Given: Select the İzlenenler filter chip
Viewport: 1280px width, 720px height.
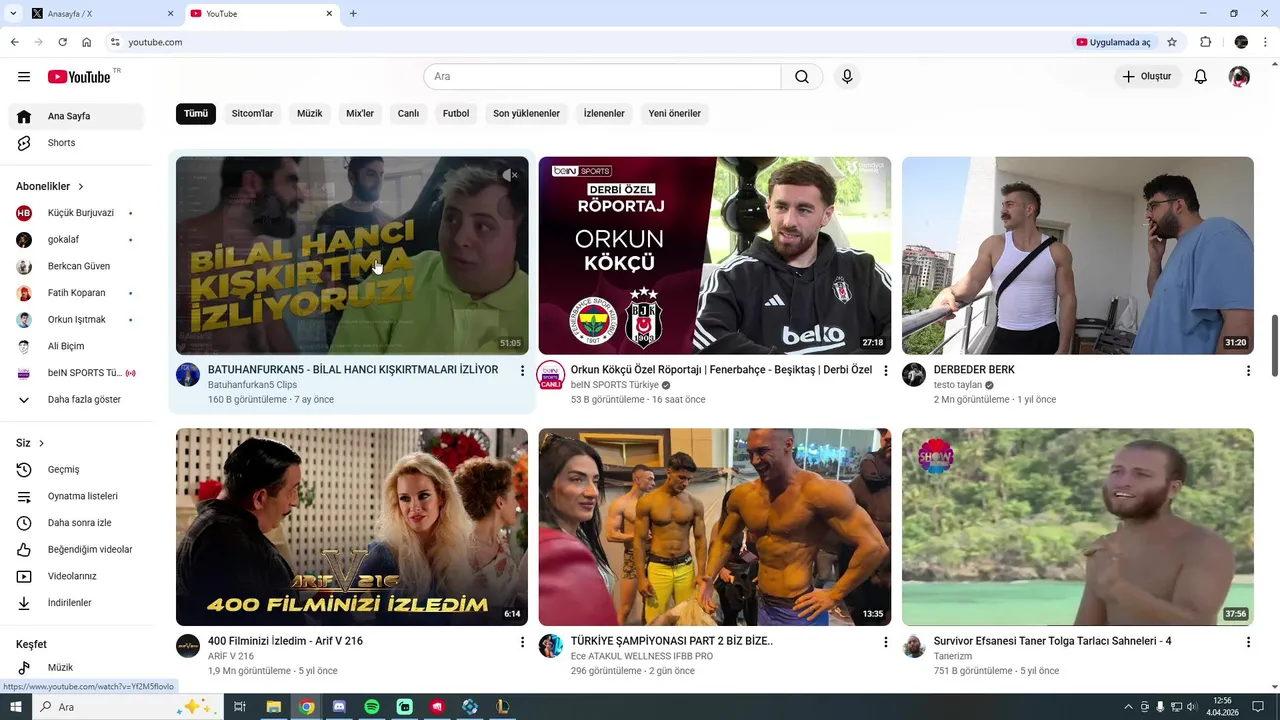Looking at the screenshot, I should click(604, 113).
